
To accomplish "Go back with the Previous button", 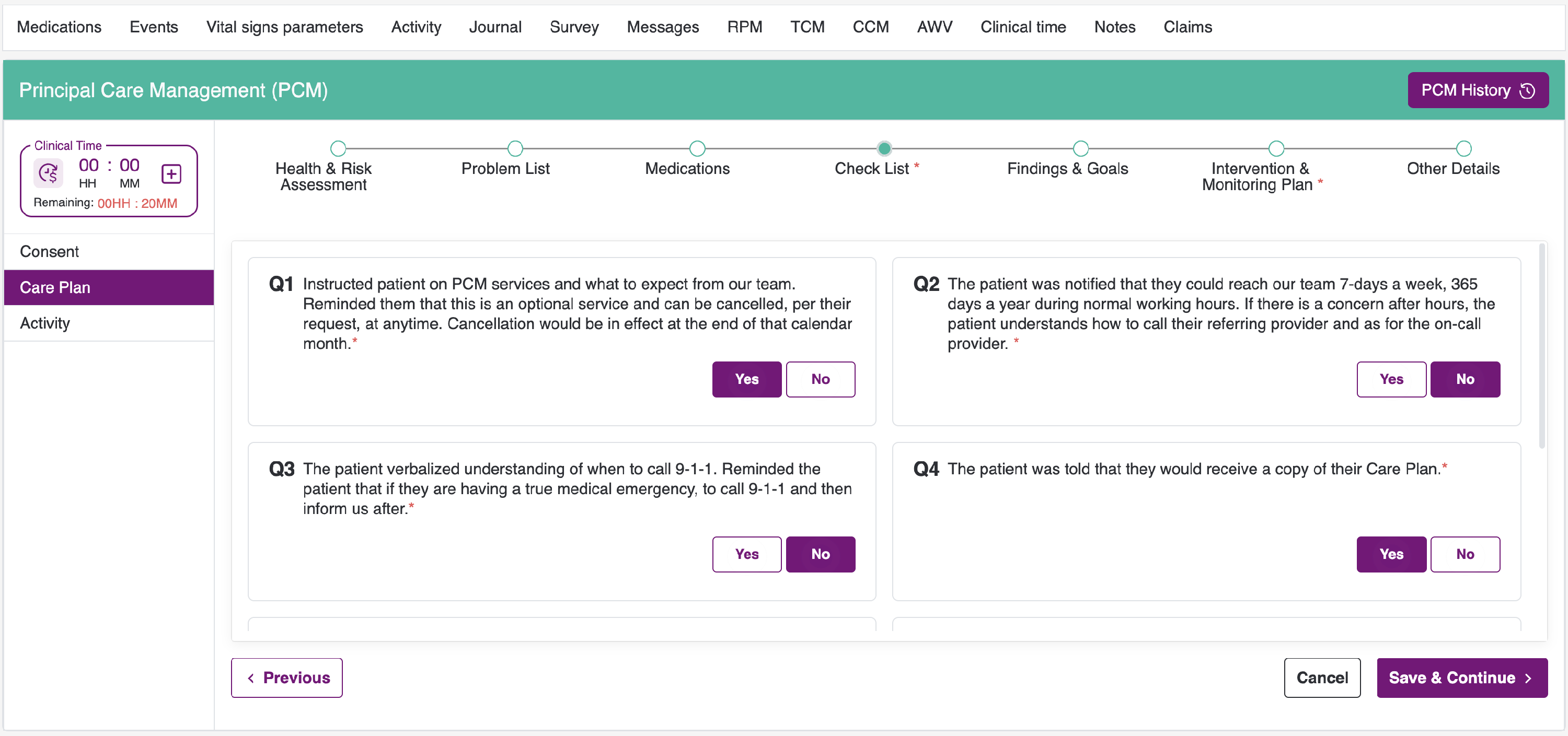I will [287, 677].
